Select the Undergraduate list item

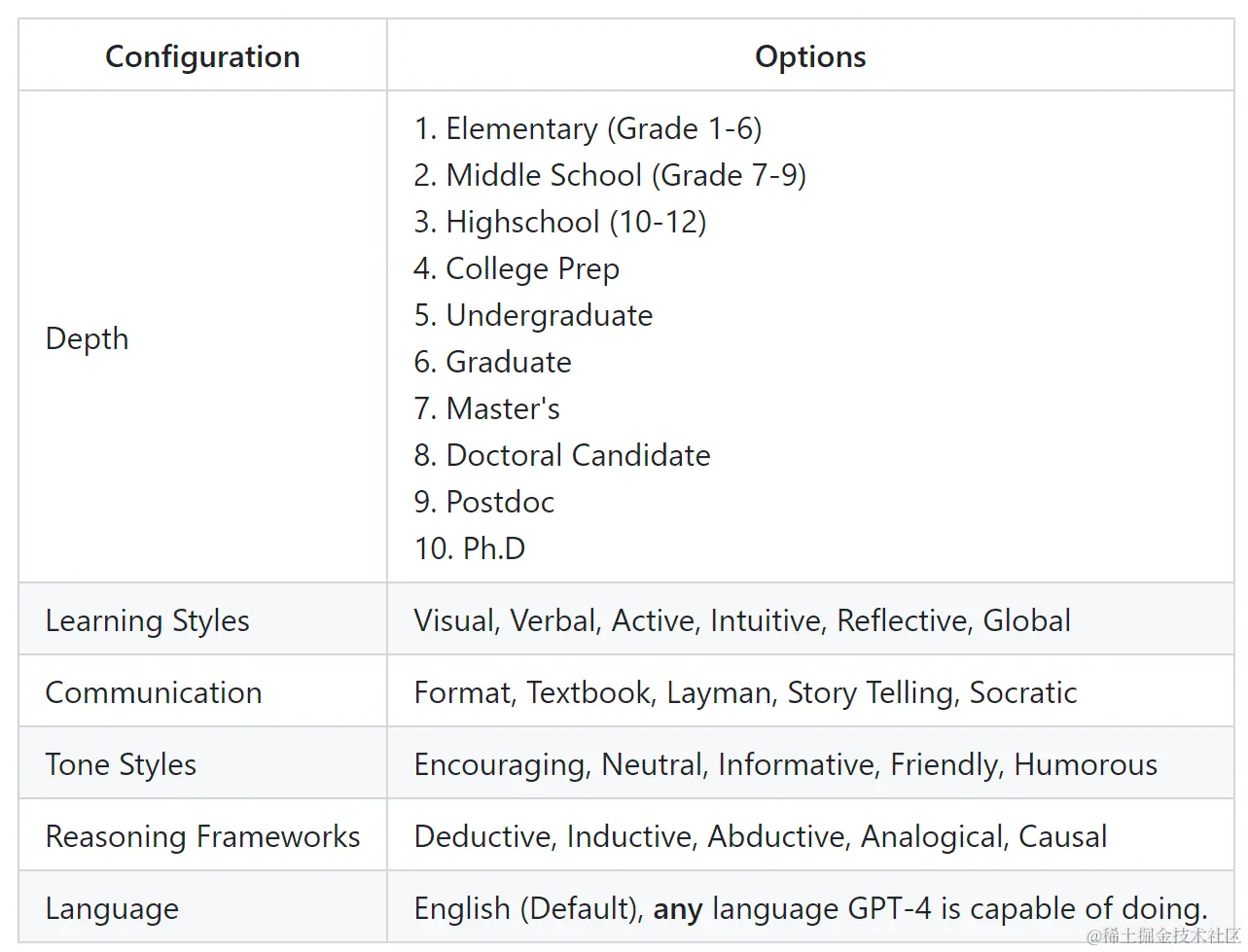[533, 315]
